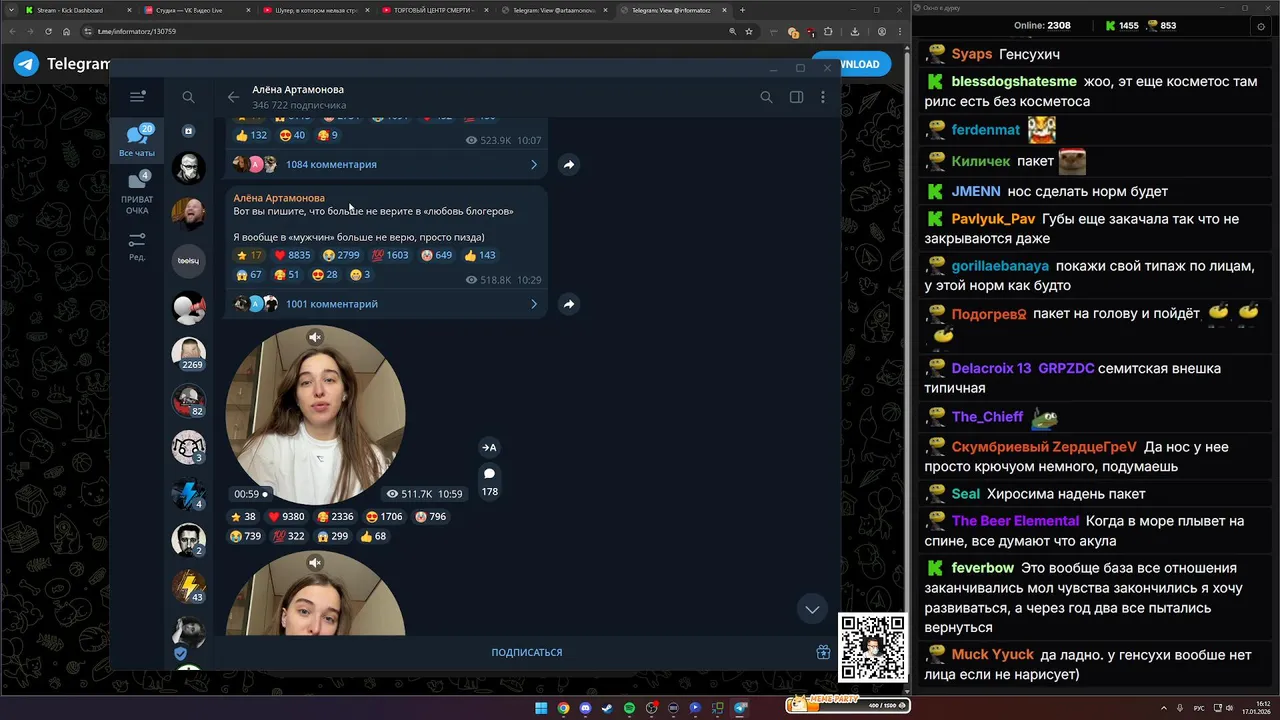Viewport: 1280px width, 720px height.
Task: Open the browser tab search dropdown
Action: pyautogui.click(x=9, y=10)
